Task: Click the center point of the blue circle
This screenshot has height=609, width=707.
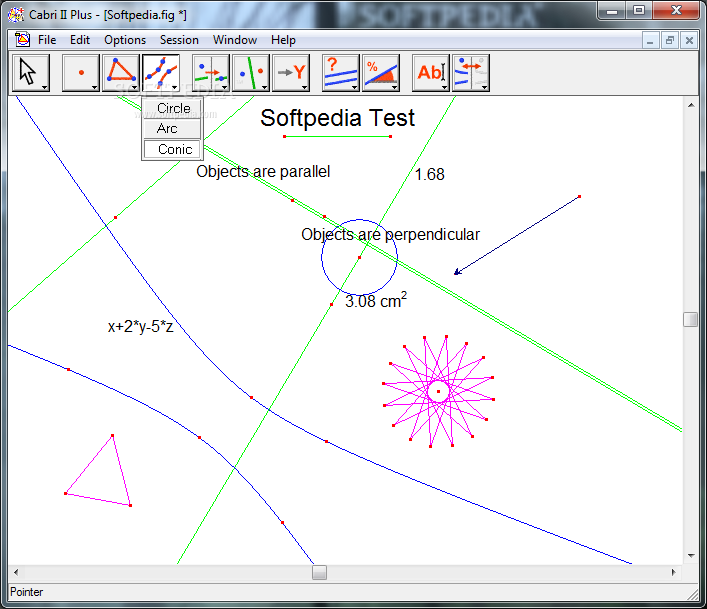Action: click(x=359, y=257)
